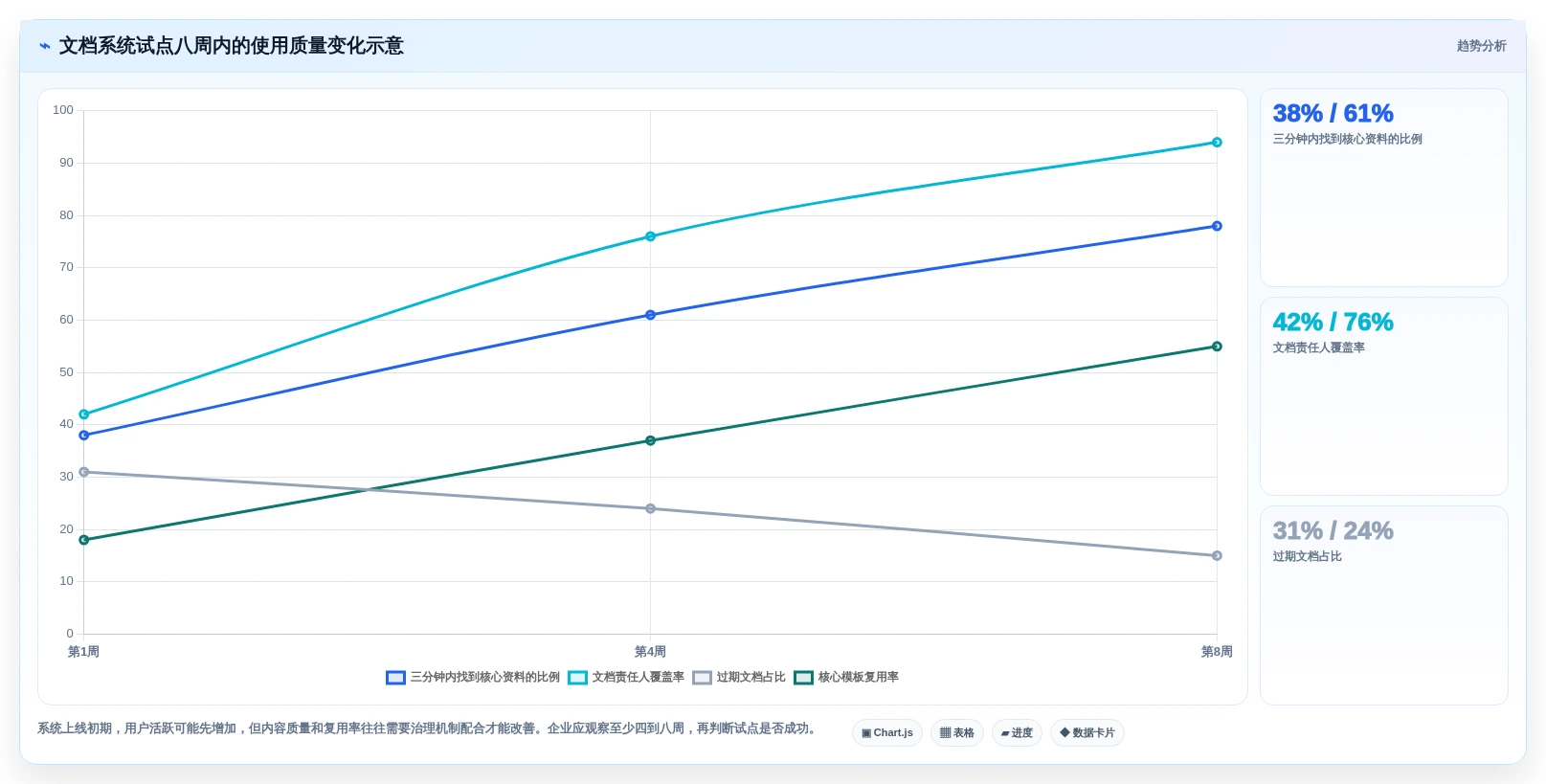1546x784 pixels.
Task: Click the 核心模板复用率 point at 第8周
Action: 1217,347
